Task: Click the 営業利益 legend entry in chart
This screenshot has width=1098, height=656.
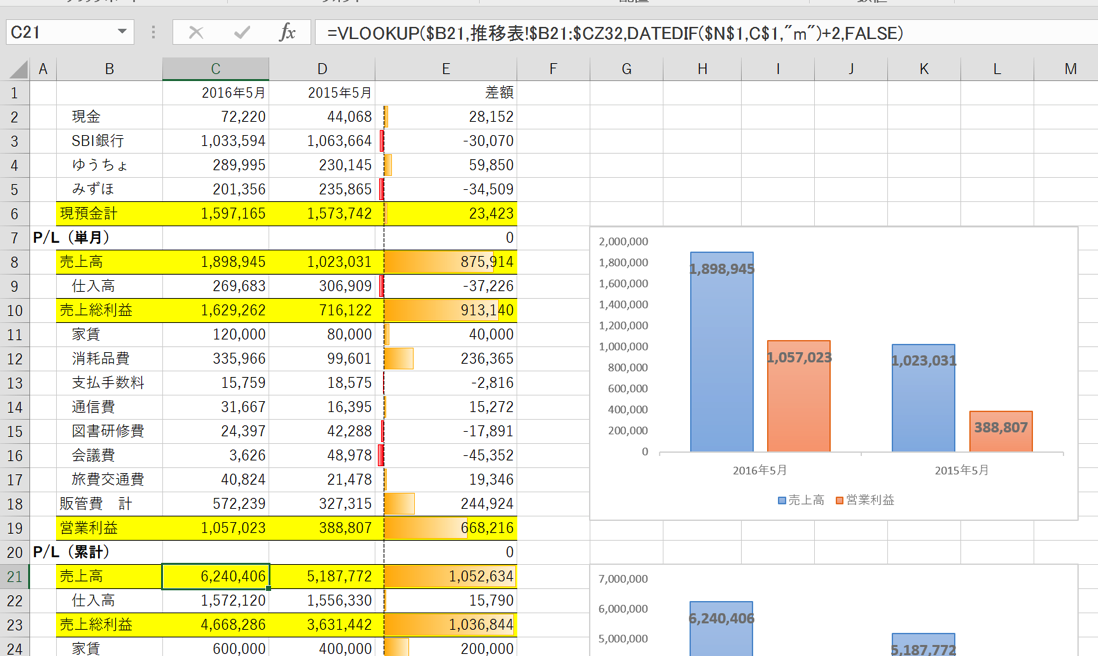Action: pos(865,500)
